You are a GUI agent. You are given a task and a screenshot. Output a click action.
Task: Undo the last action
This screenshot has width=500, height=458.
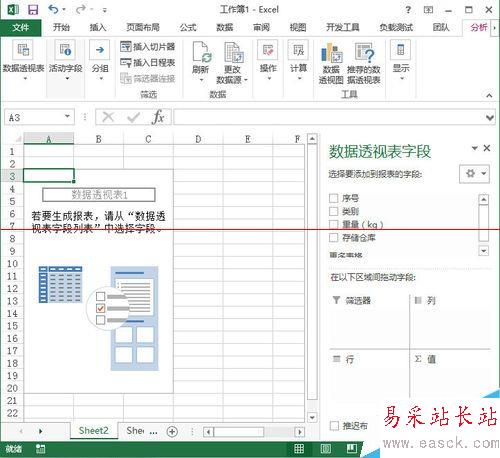(x=53, y=9)
